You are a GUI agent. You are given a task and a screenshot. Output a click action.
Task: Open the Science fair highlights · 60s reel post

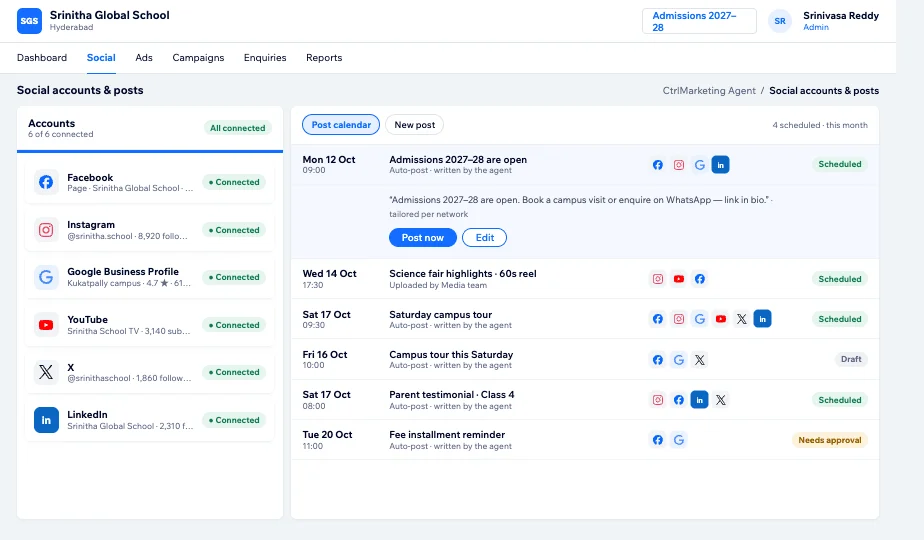(x=463, y=274)
